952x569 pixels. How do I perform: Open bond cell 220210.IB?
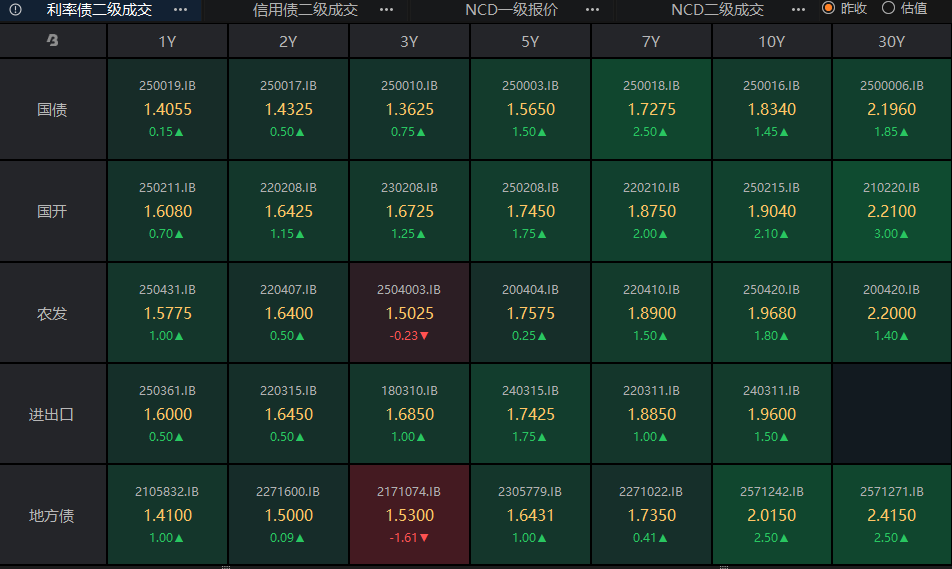pos(651,211)
